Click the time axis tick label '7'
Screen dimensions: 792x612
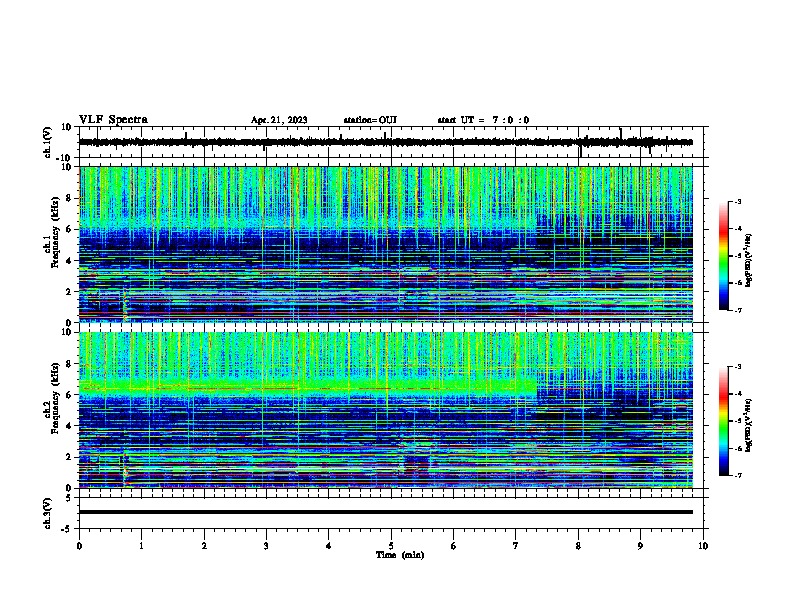click(516, 546)
